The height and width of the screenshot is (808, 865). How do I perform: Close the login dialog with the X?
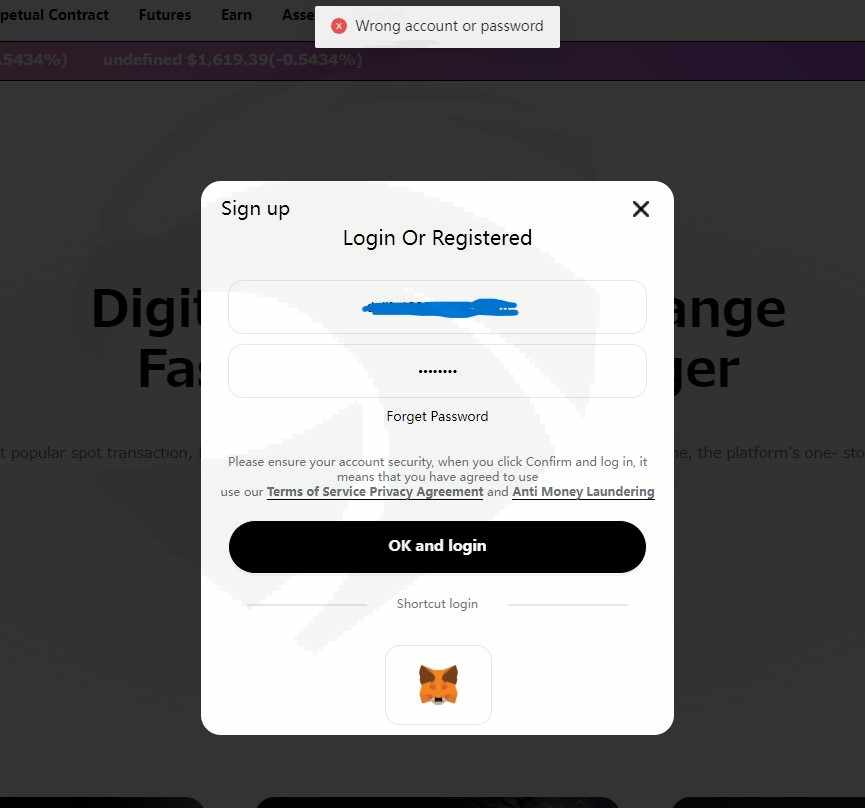coord(640,208)
